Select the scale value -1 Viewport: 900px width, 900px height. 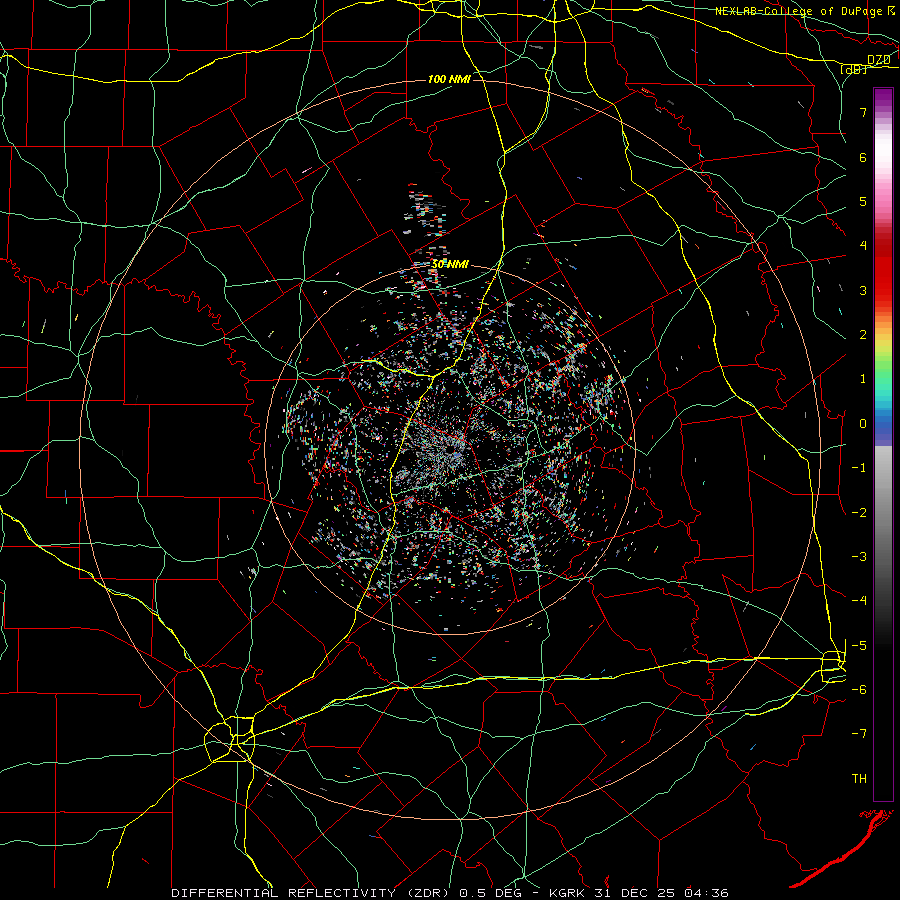pyautogui.click(x=859, y=468)
